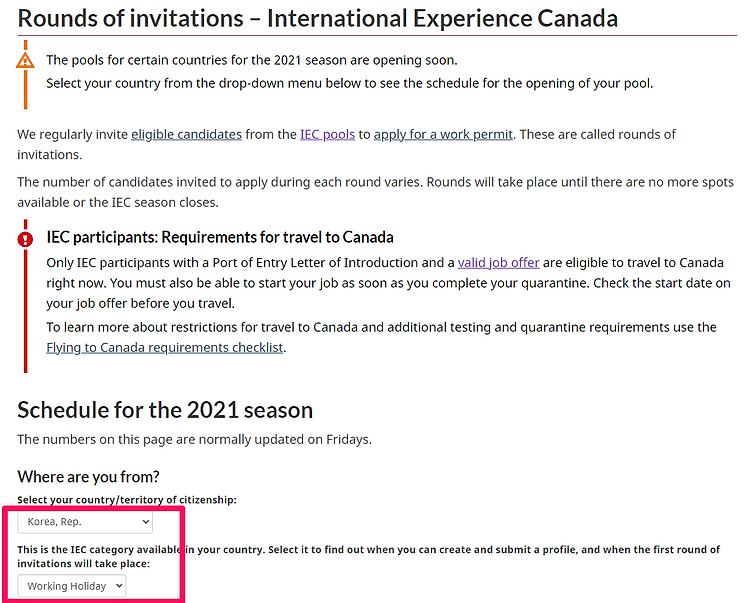Open Flying to Canada requirements checklist link
750x603 pixels.
(x=165, y=347)
